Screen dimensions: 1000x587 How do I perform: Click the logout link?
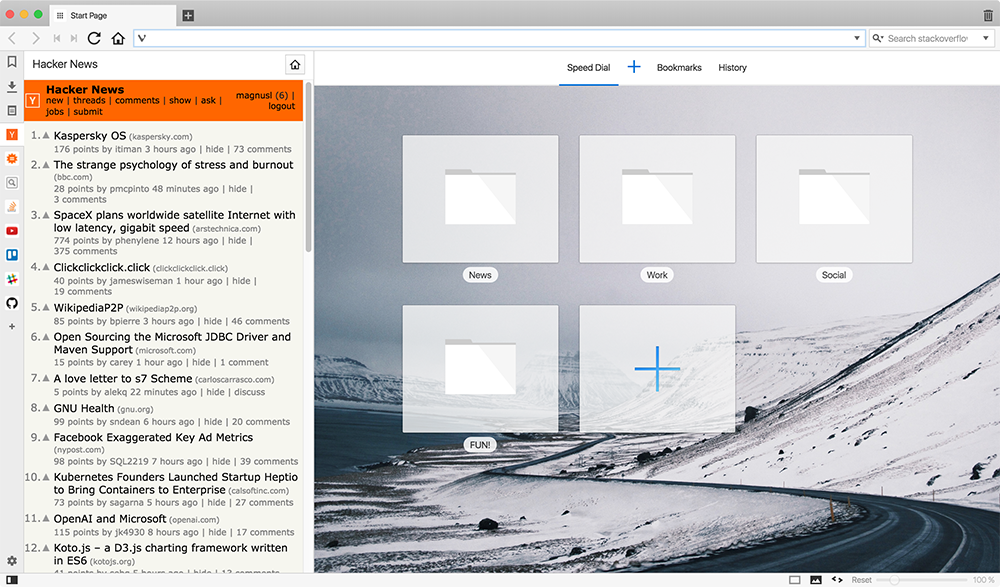[x=281, y=107]
